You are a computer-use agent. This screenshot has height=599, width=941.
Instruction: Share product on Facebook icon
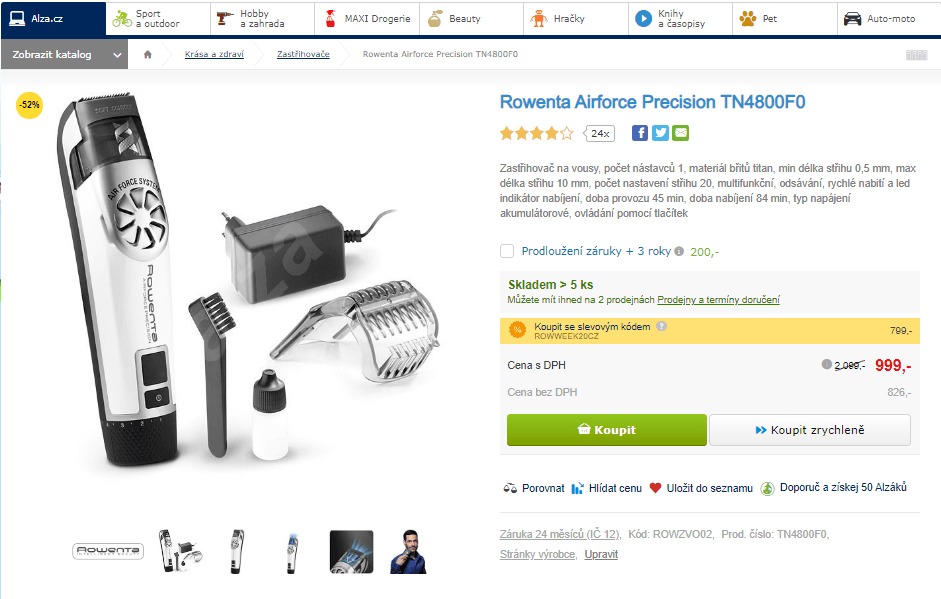point(640,133)
